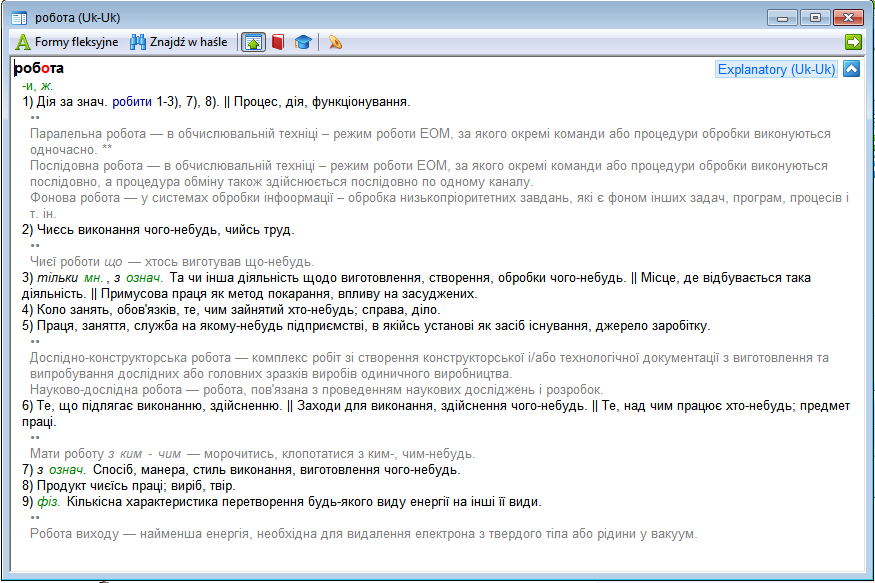Click the green ж. gender abbreviation
The image size is (875, 583).
[48, 87]
